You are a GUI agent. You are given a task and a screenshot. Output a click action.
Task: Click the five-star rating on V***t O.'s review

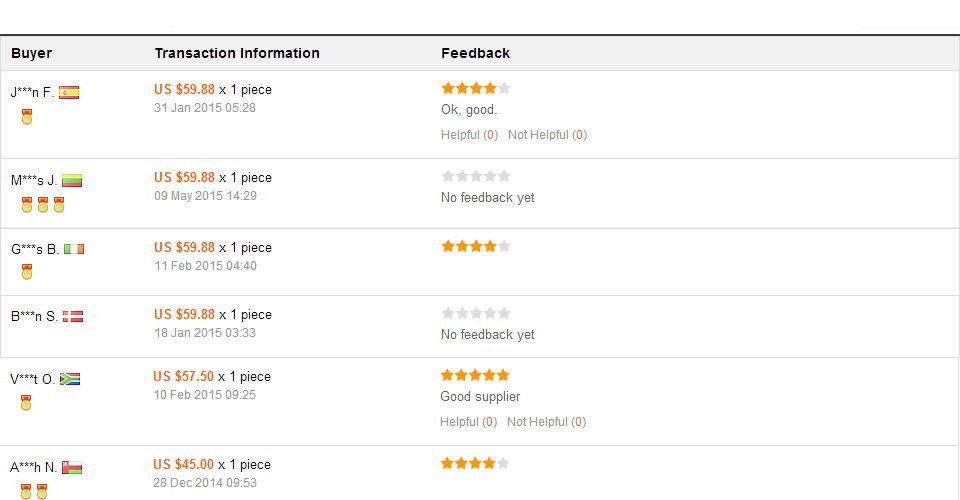tap(475, 375)
